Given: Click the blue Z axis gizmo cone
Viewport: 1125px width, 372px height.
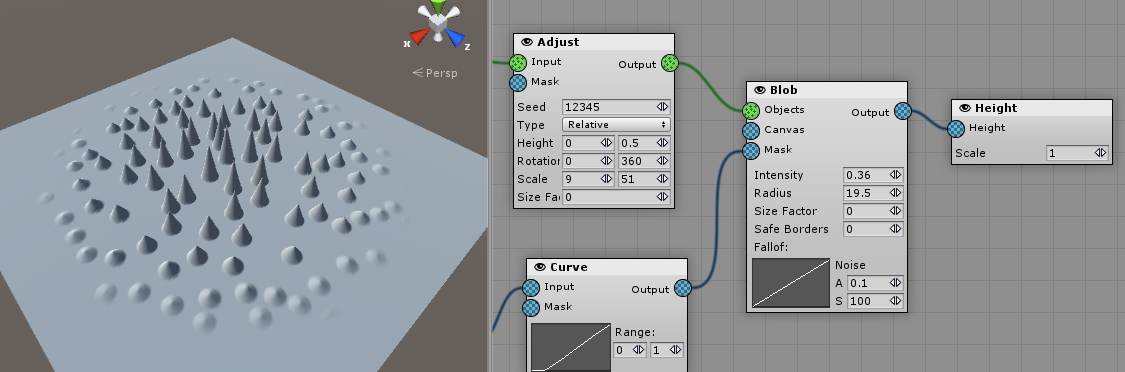Looking at the screenshot, I should (x=455, y=37).
